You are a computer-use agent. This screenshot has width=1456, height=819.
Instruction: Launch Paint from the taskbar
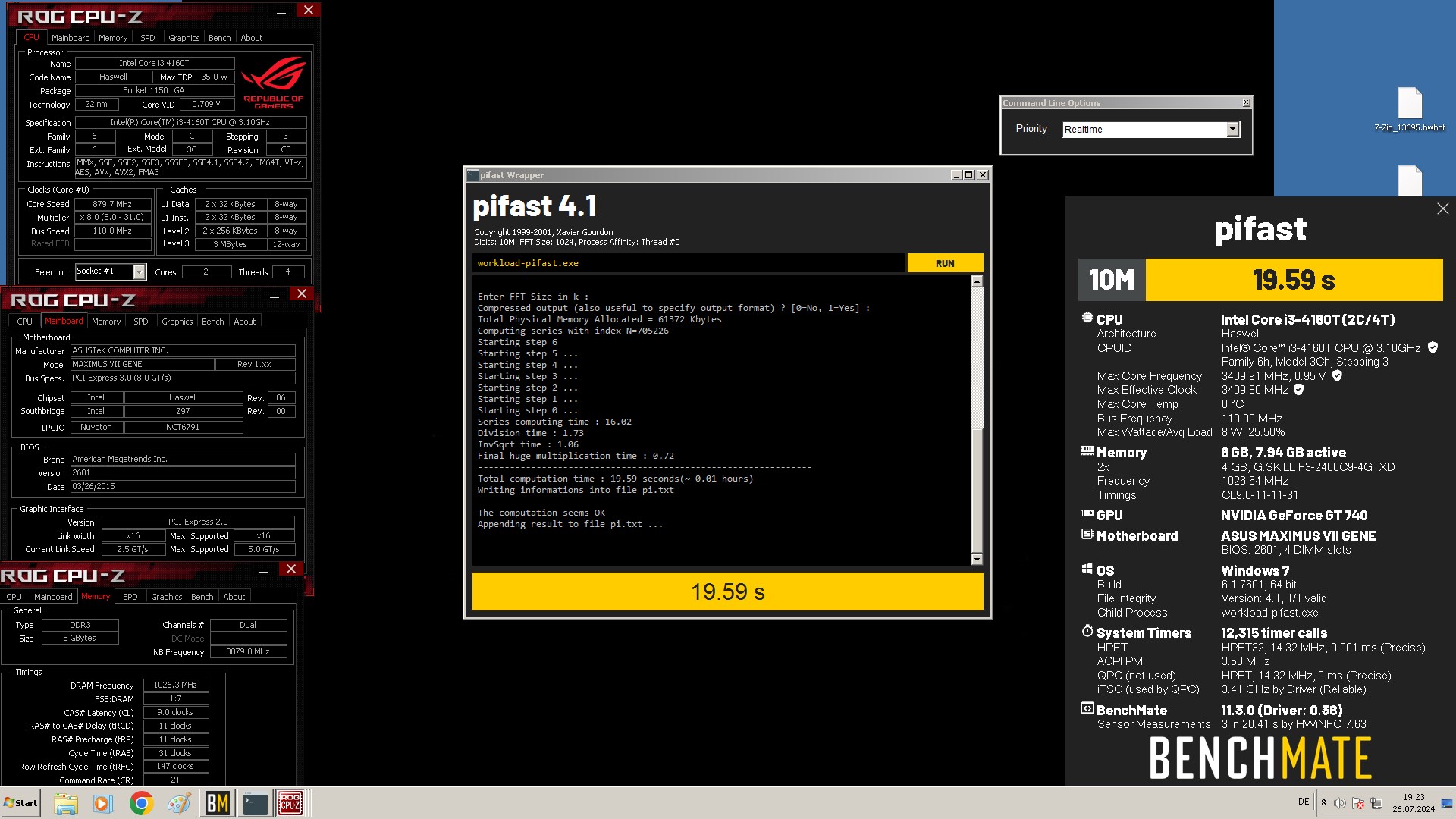(179, 803)
